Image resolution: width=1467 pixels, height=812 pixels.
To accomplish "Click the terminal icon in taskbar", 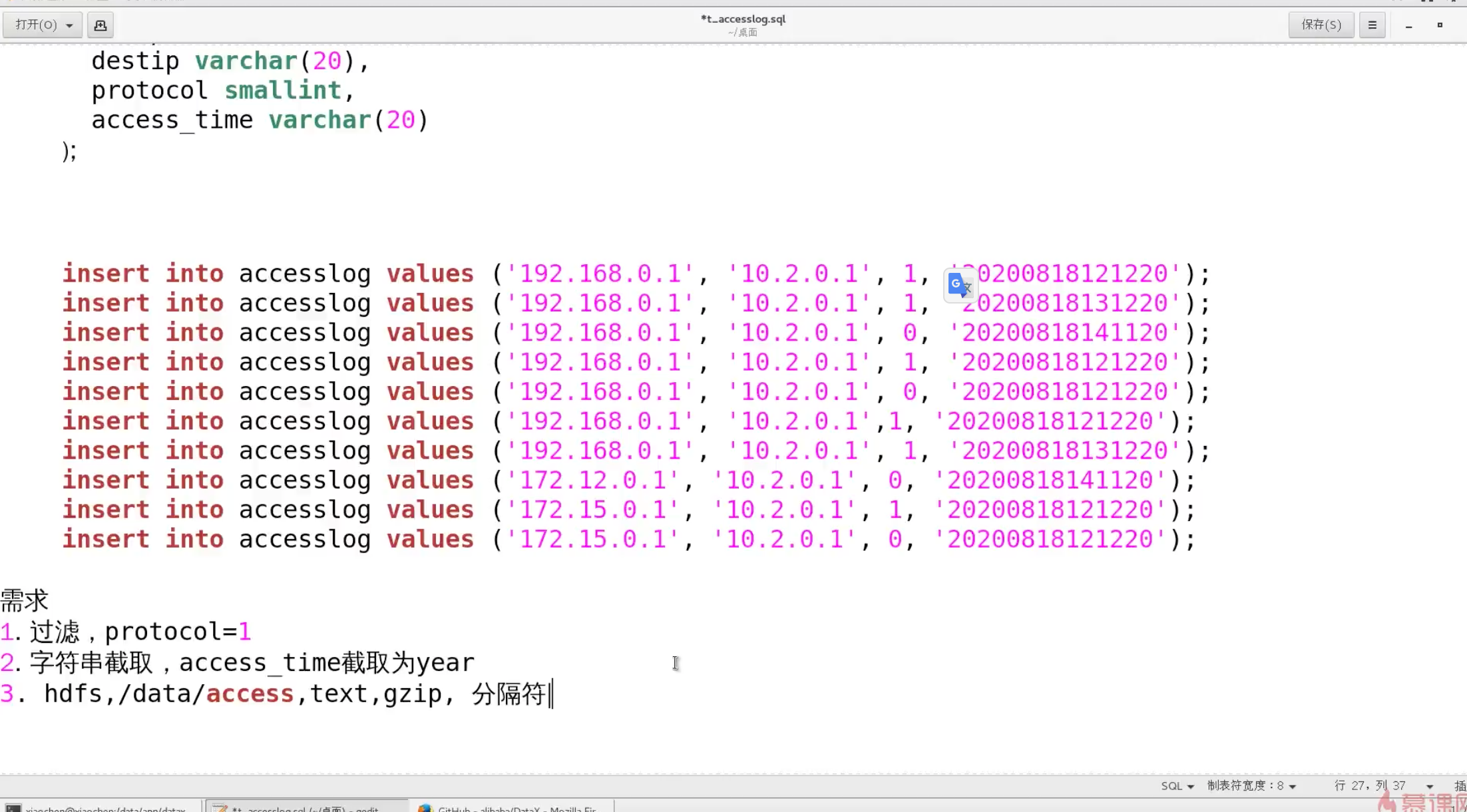I will (13, 808).
